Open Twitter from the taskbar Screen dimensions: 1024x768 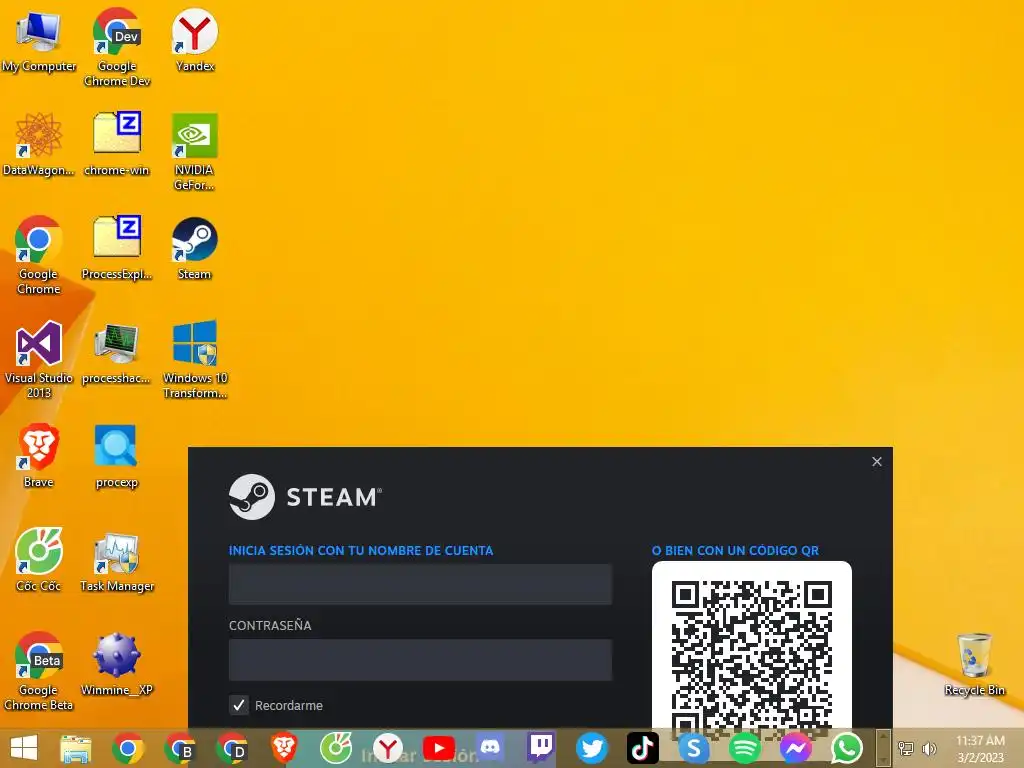[592, 748]
